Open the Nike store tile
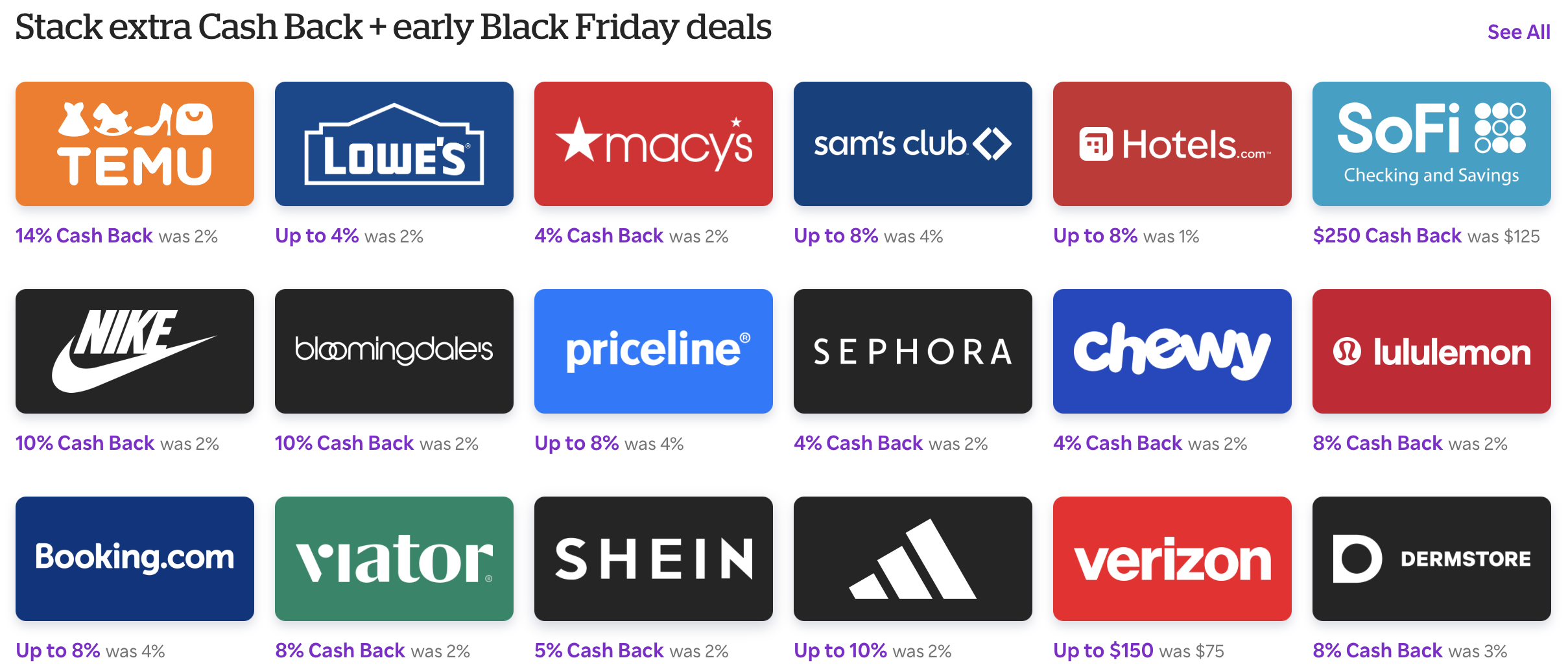Screen dimensions: 1568x669 click(134, 351)
